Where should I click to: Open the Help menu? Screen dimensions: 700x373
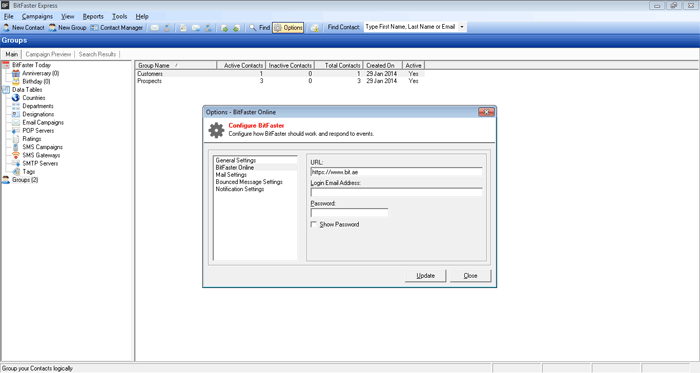pyautogui.click(x=142, y=17)
